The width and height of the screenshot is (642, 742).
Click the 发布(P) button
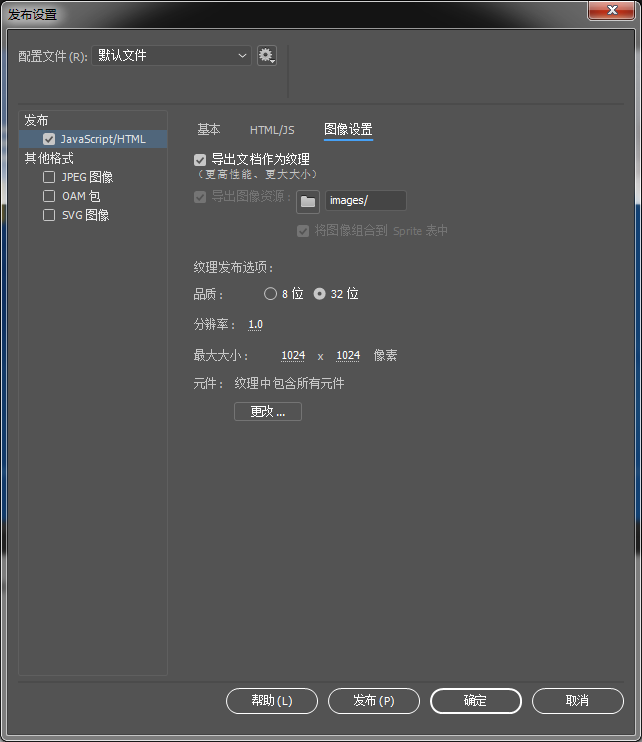(374, 701)
